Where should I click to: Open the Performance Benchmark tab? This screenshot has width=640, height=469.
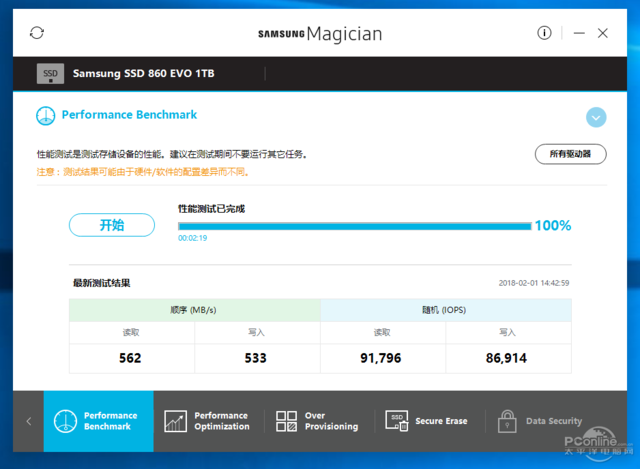(98, 421)
